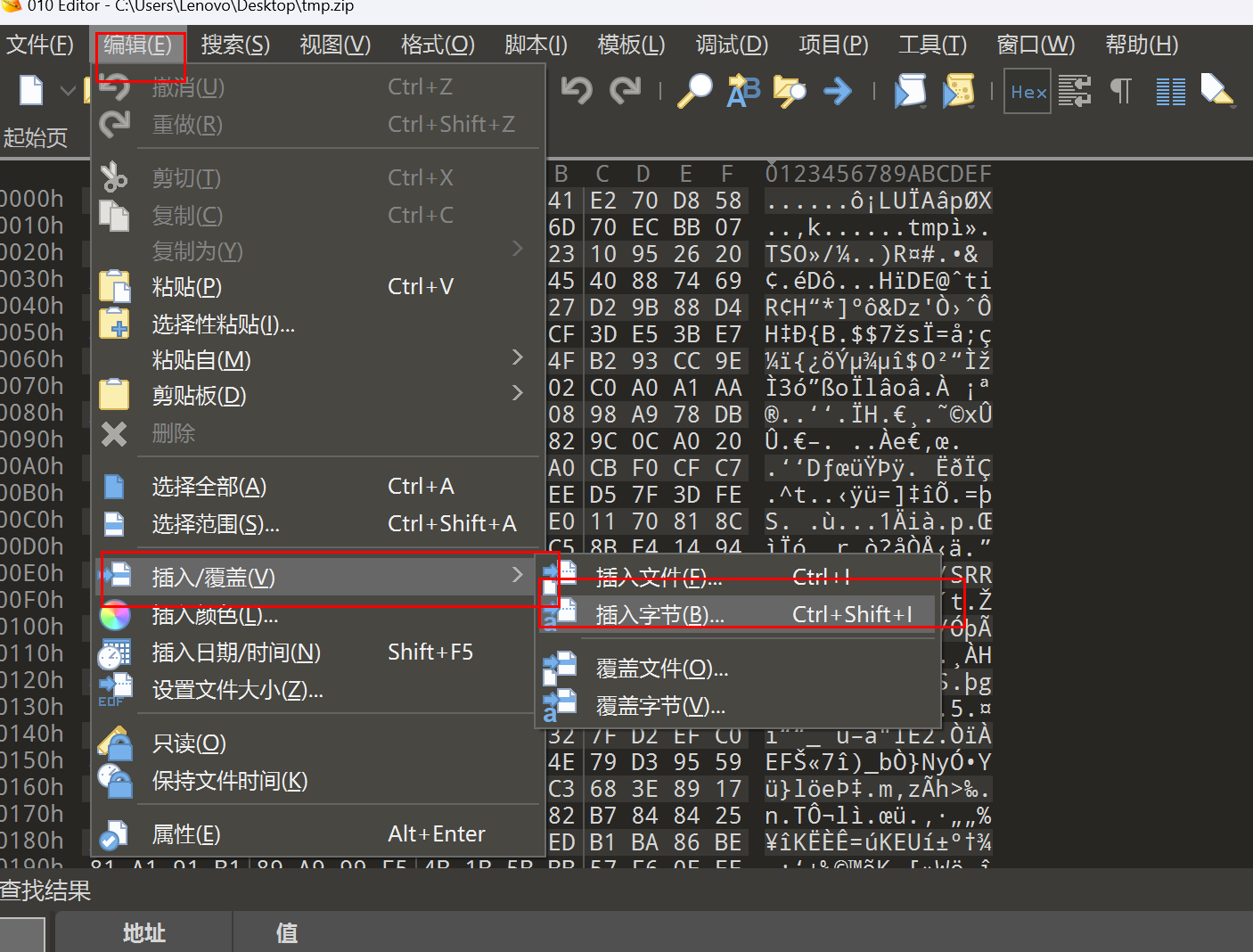
Task: Open the 视图(V) menu
Action: pos(335,45)
